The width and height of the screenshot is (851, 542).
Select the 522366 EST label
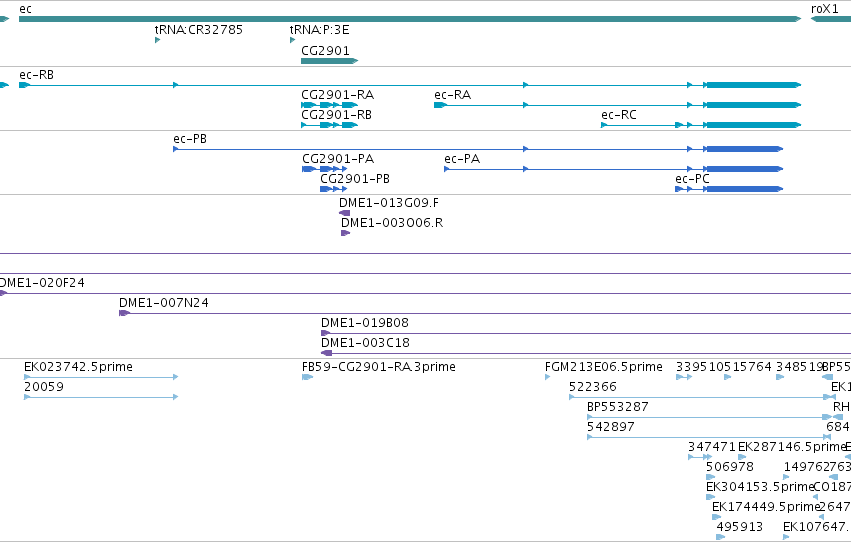(593, 387)
